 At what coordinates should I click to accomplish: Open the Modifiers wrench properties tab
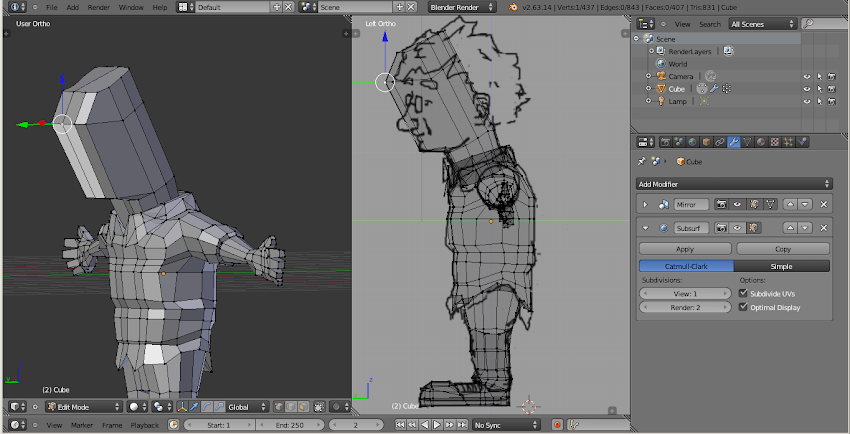point(734,142)
